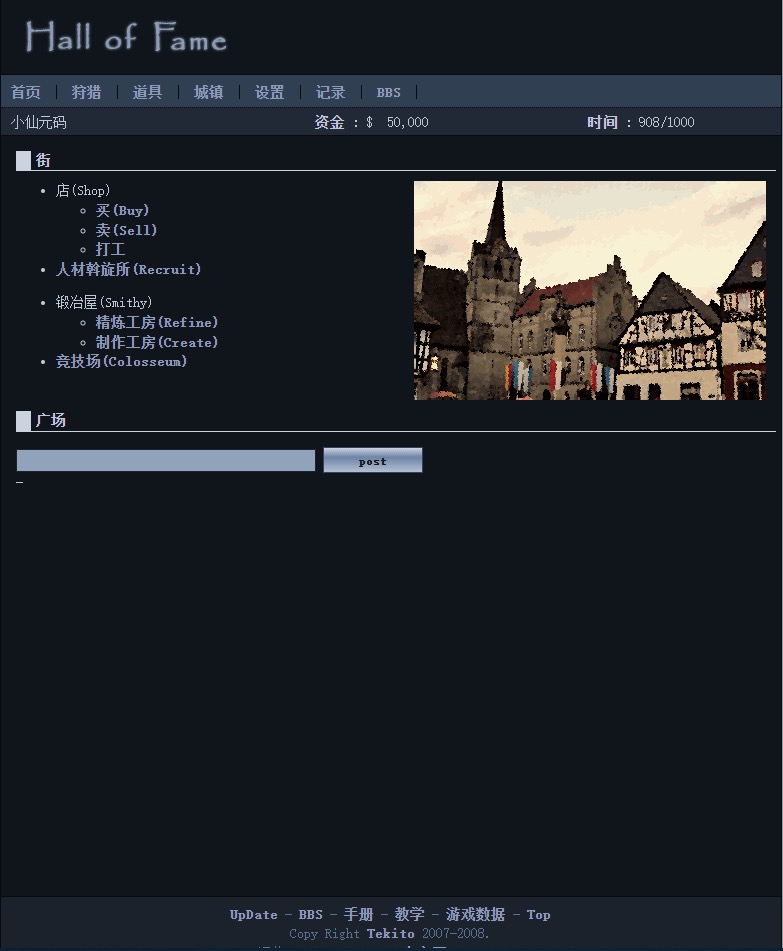The height and width of the screenshot is (951, 783).
Task: Focus the 广场 message input field
Action: tap(166, 460)
